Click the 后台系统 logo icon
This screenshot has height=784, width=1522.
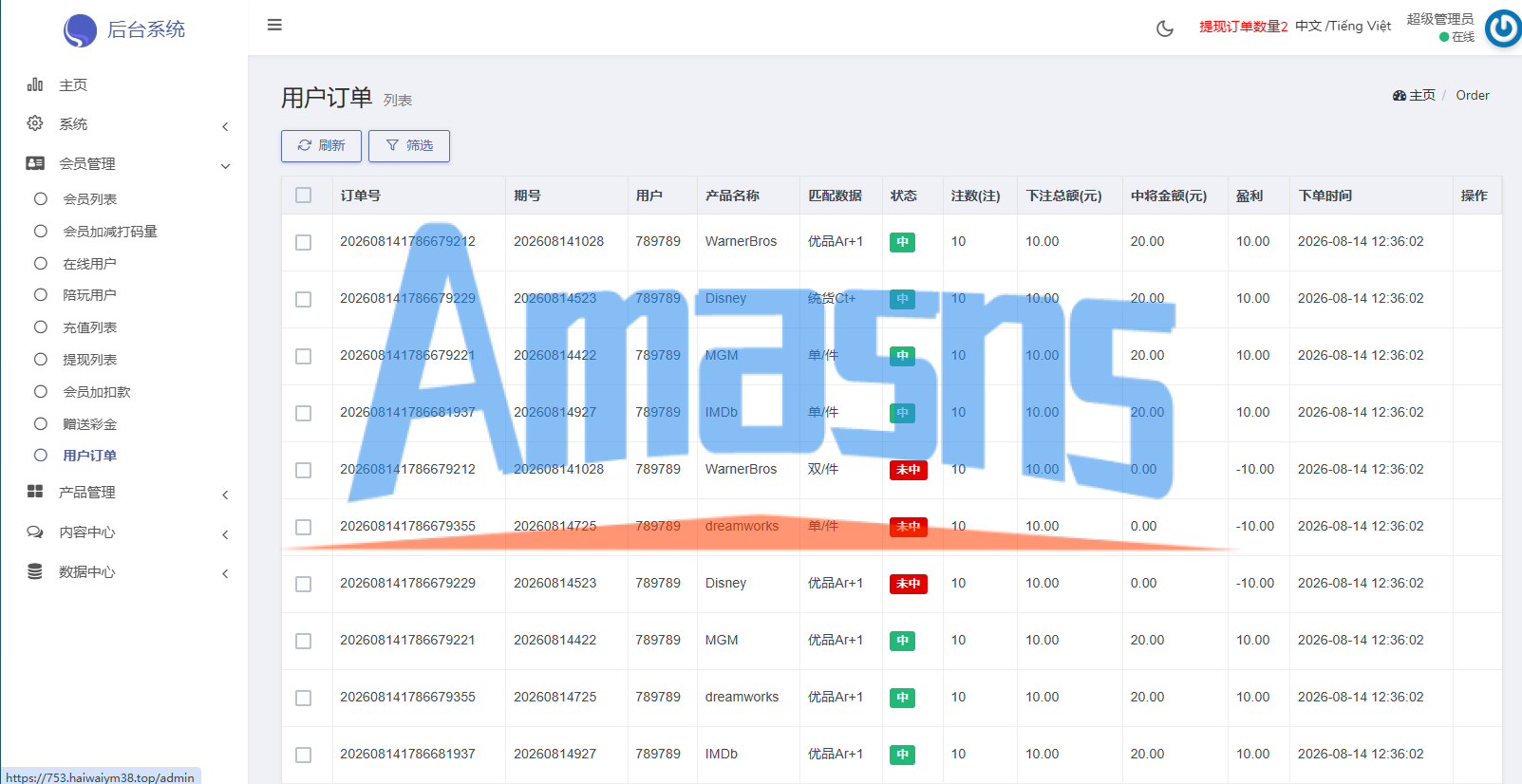pos(80,30)
